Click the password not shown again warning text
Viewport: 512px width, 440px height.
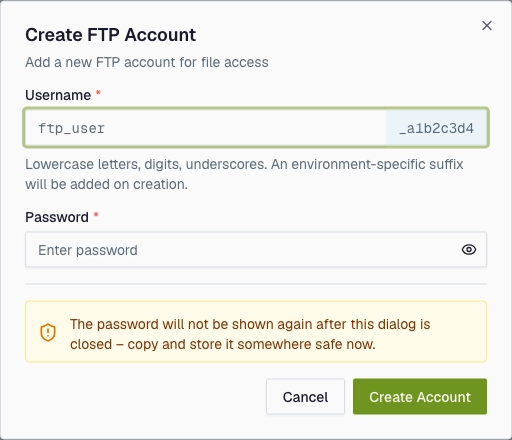click(x=250, y=334)
